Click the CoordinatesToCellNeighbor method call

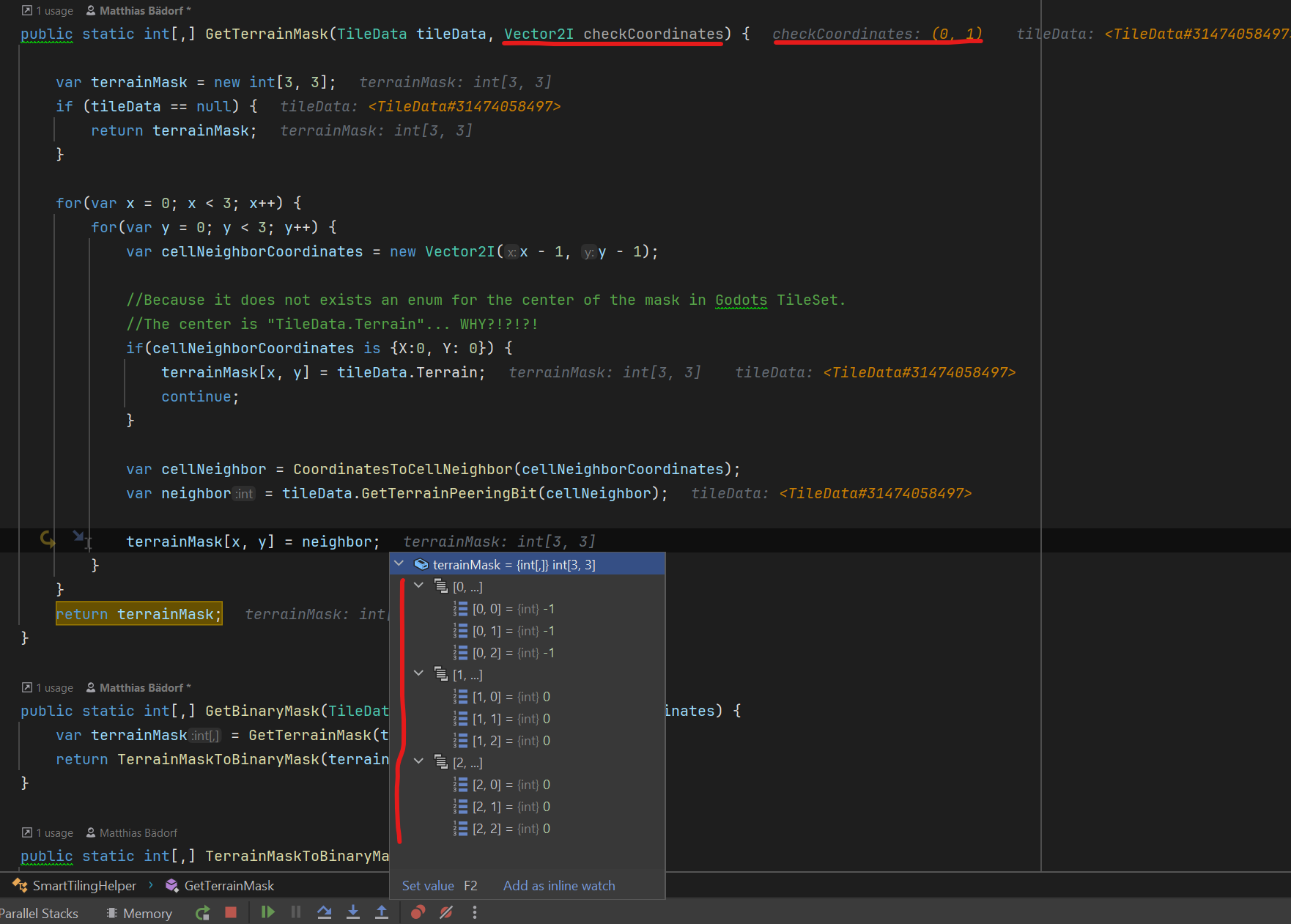pyautogui.click(x=402, y=469)
